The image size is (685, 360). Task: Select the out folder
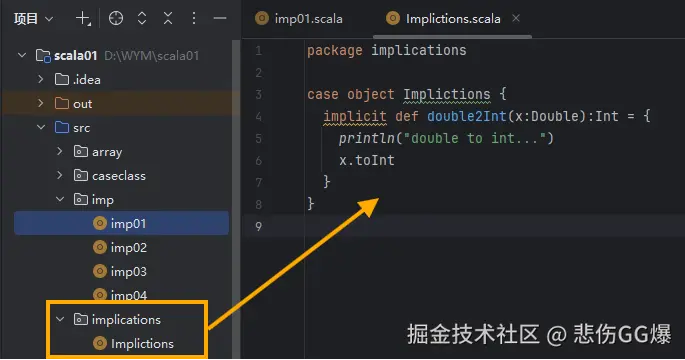83,104
